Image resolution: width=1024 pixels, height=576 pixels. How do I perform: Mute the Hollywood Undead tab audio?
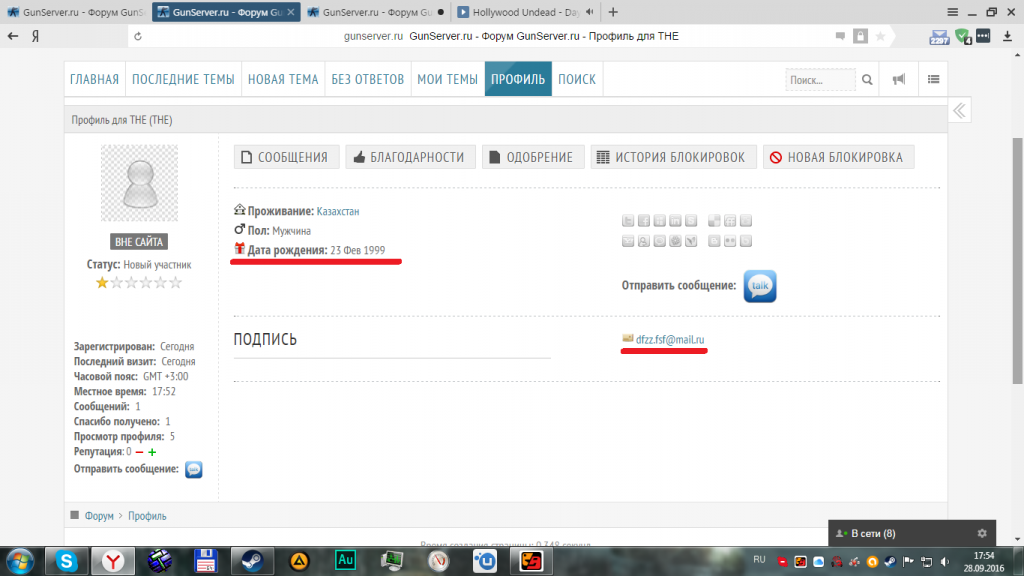pos(590,12)
